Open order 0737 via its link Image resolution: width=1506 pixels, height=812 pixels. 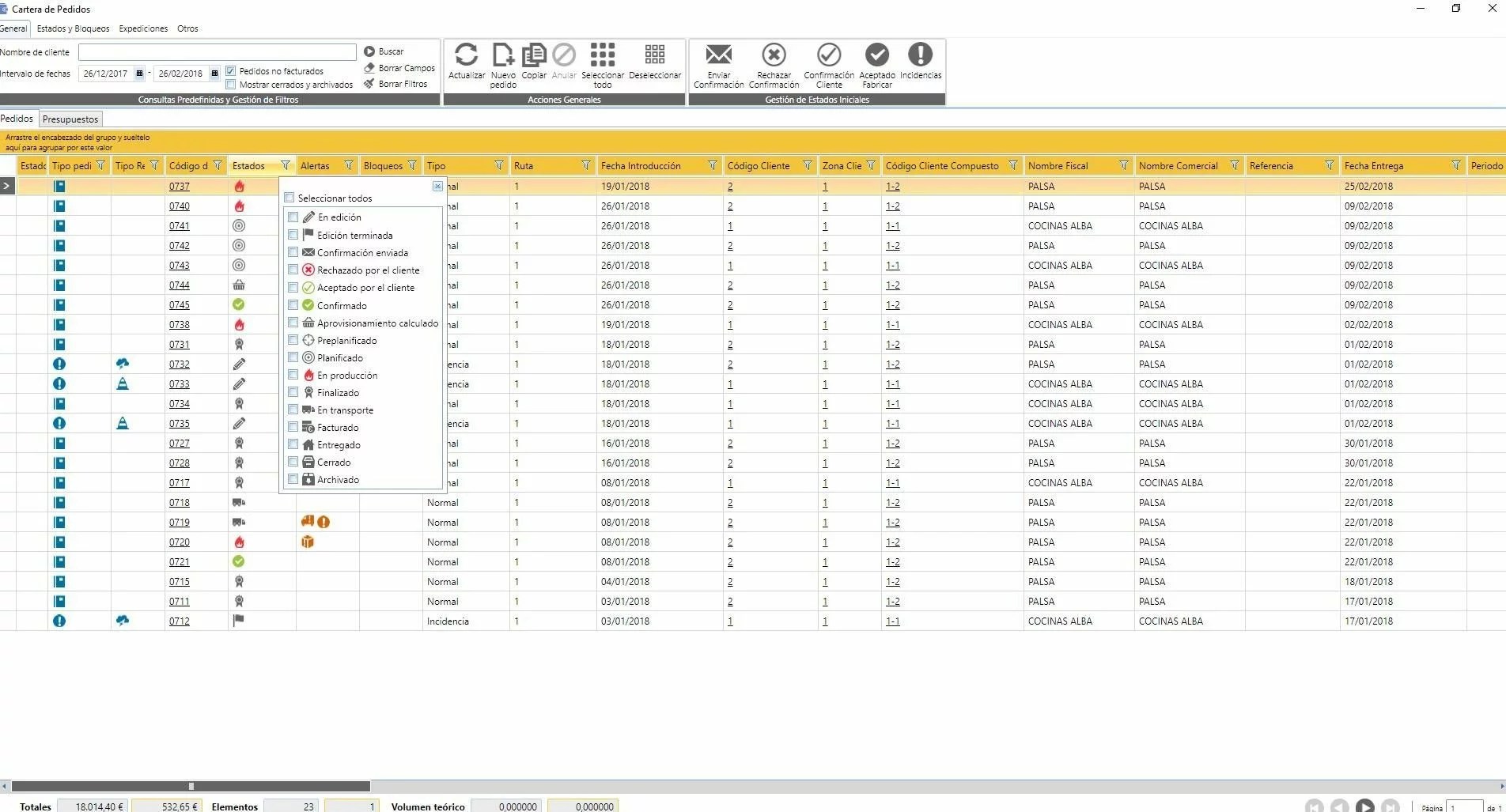pyautogui.click(x=180, y=186)
